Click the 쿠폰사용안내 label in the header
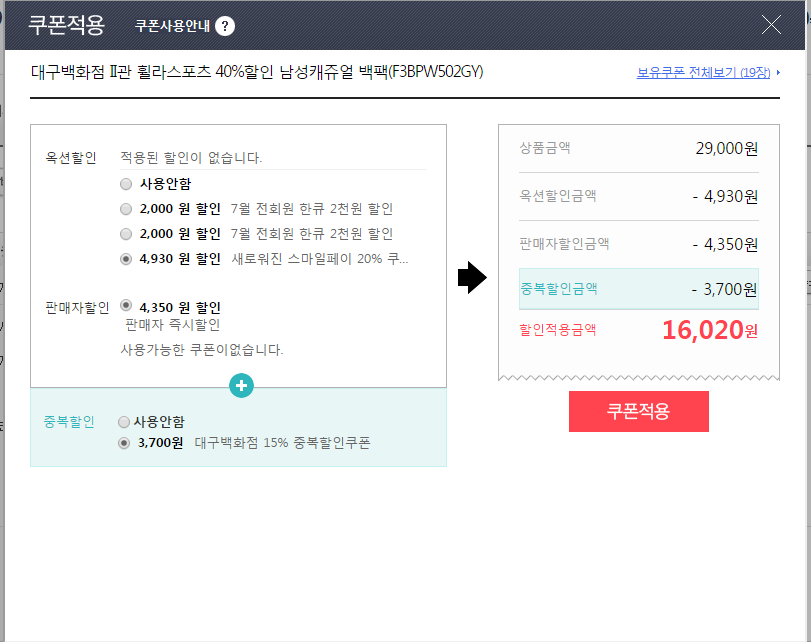 172,26
